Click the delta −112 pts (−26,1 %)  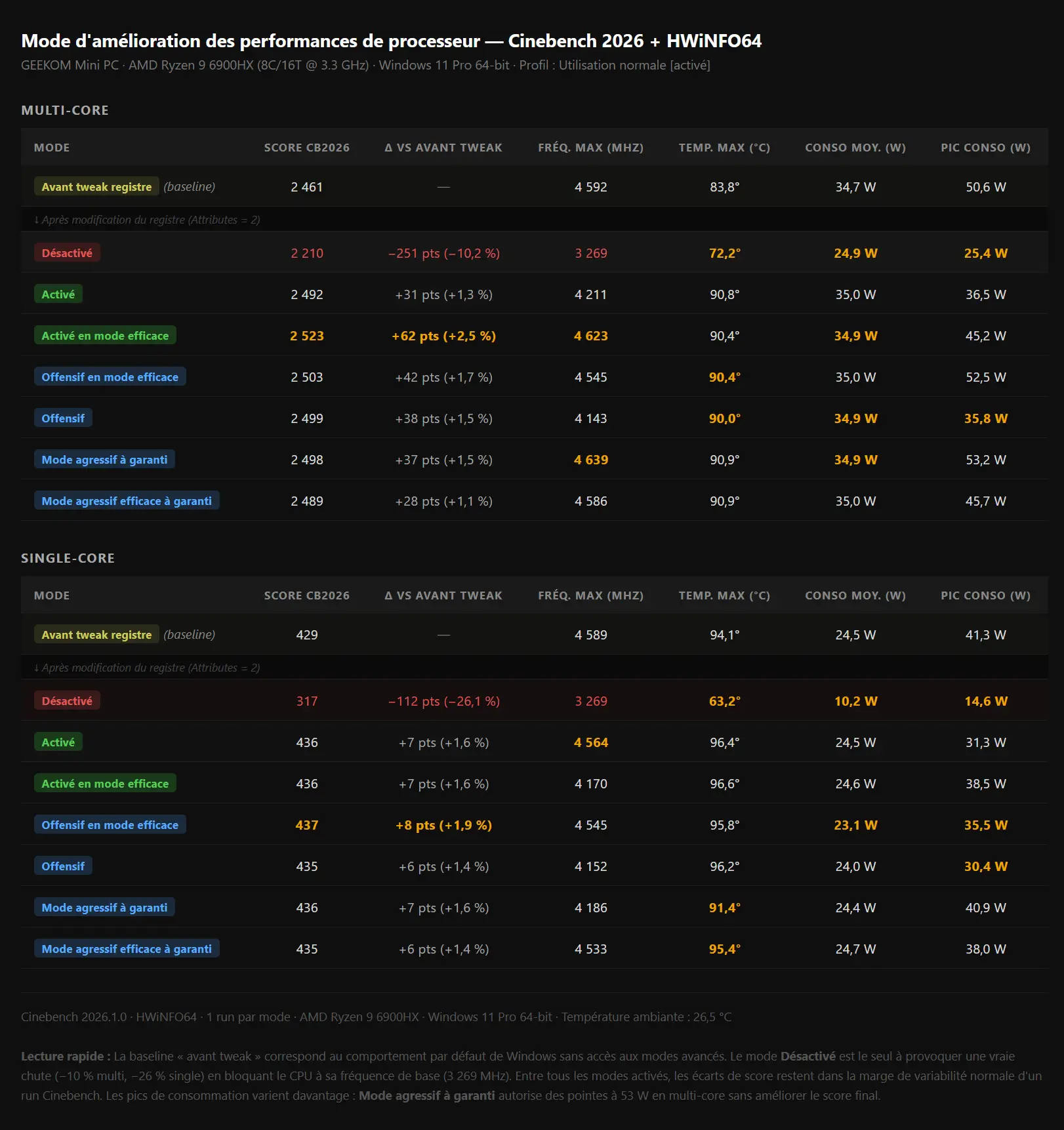443,701
